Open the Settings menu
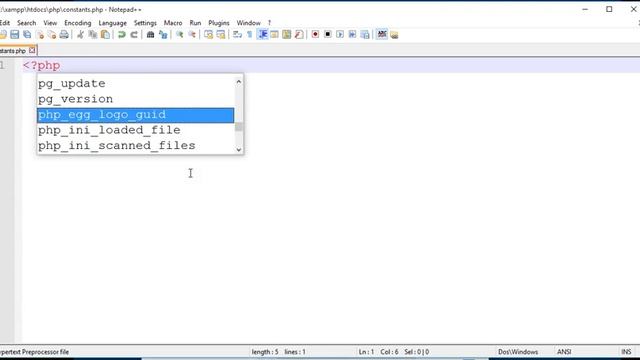Image resolution: width=640 pixels, height=360 pixels. (x=145, y=23)
